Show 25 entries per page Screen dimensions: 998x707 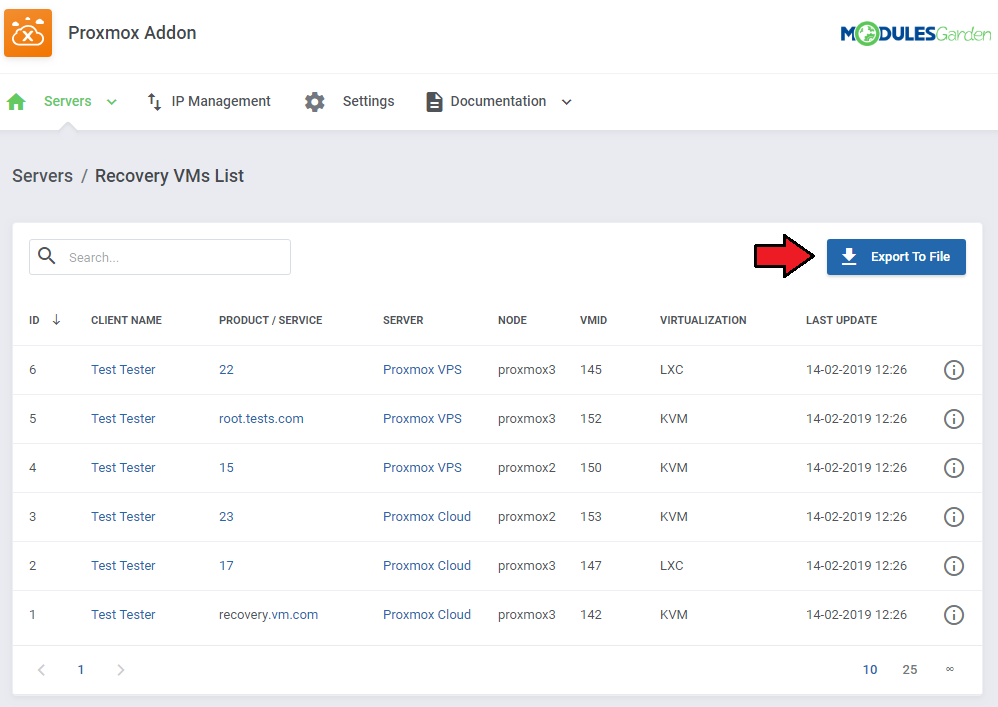pyautogui.click(x=910, y=669)
